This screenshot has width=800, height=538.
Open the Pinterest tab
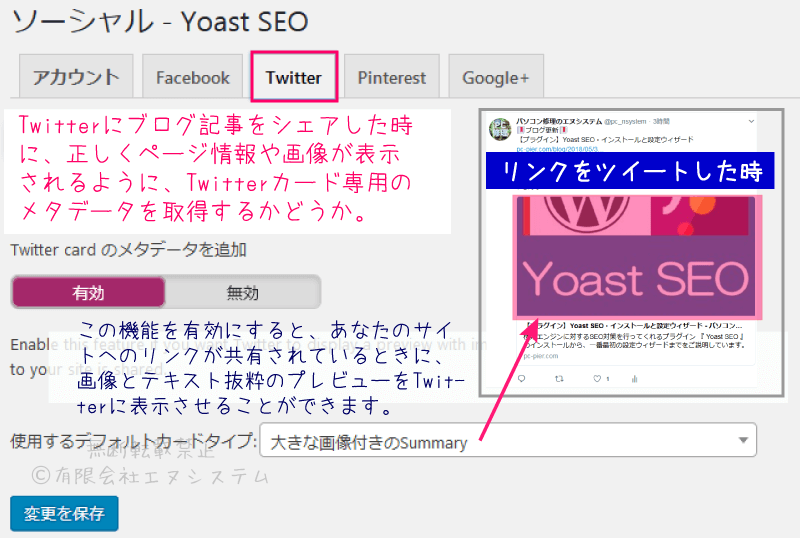tap(391, 77)
